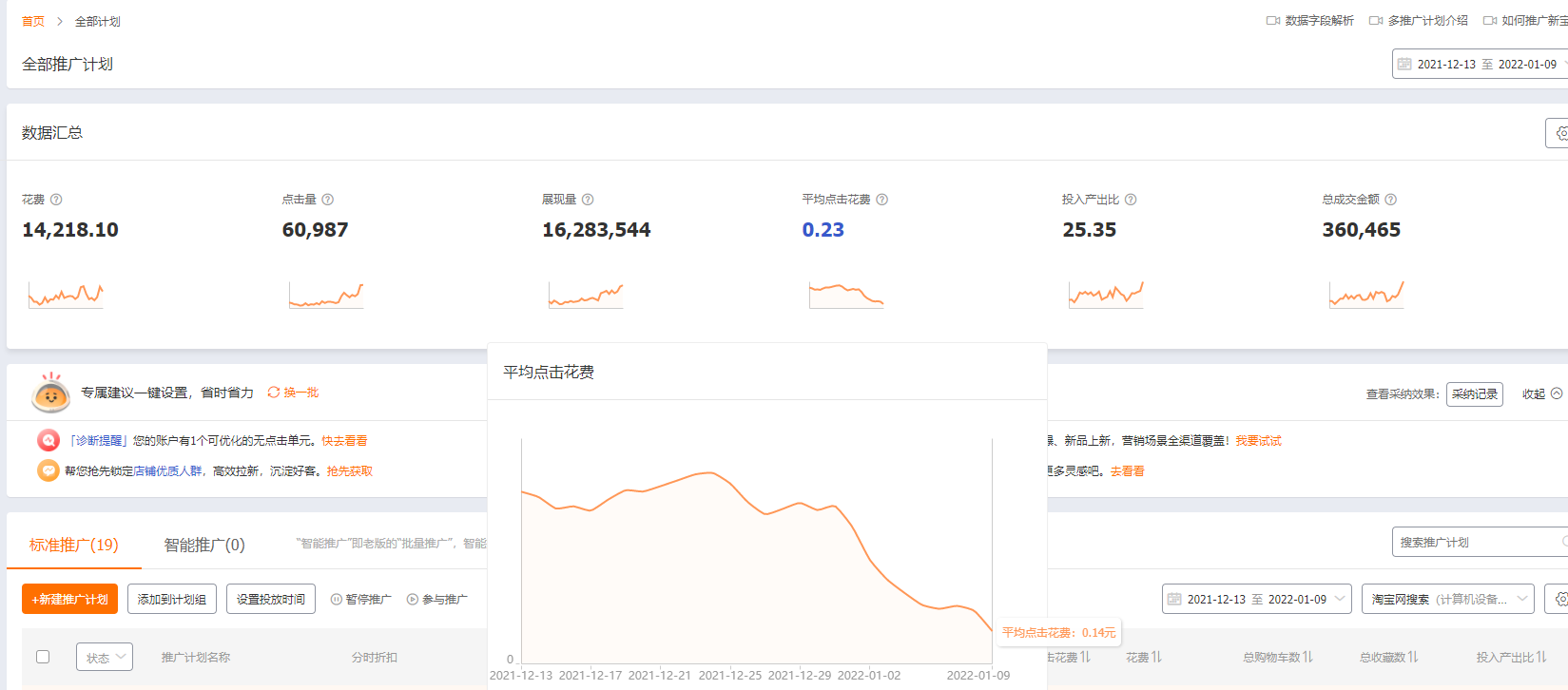The width and height of the screenshot is (1568, 690).
Task: Expand the 淘宝网搜索 device dropdown
Action: pos(1446,599)
